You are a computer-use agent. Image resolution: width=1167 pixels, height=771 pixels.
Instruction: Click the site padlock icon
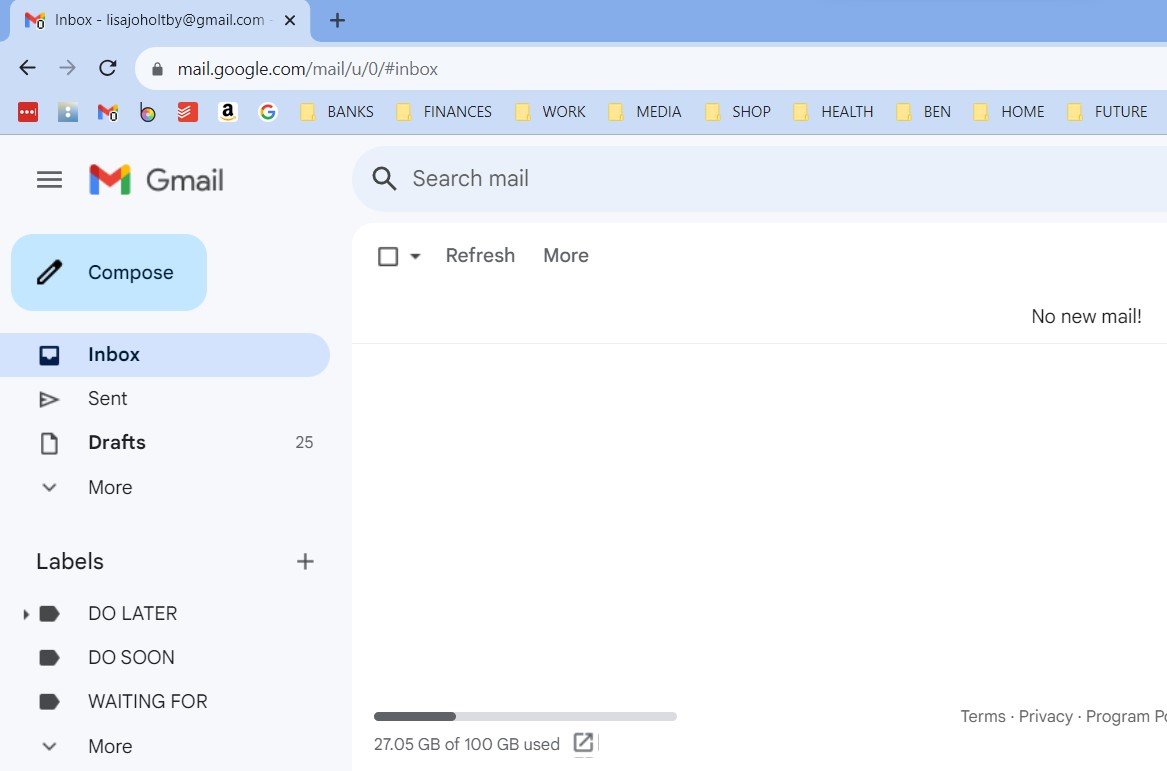157,69
